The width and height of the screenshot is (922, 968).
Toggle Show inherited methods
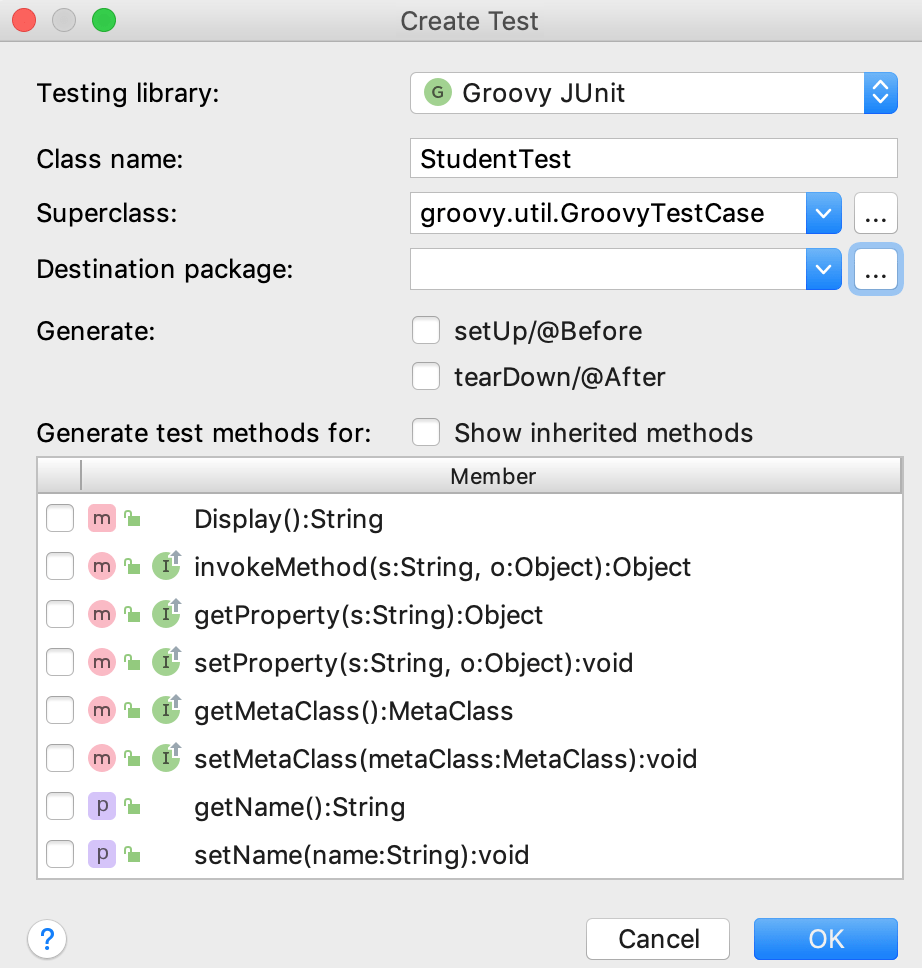[426, 432]
